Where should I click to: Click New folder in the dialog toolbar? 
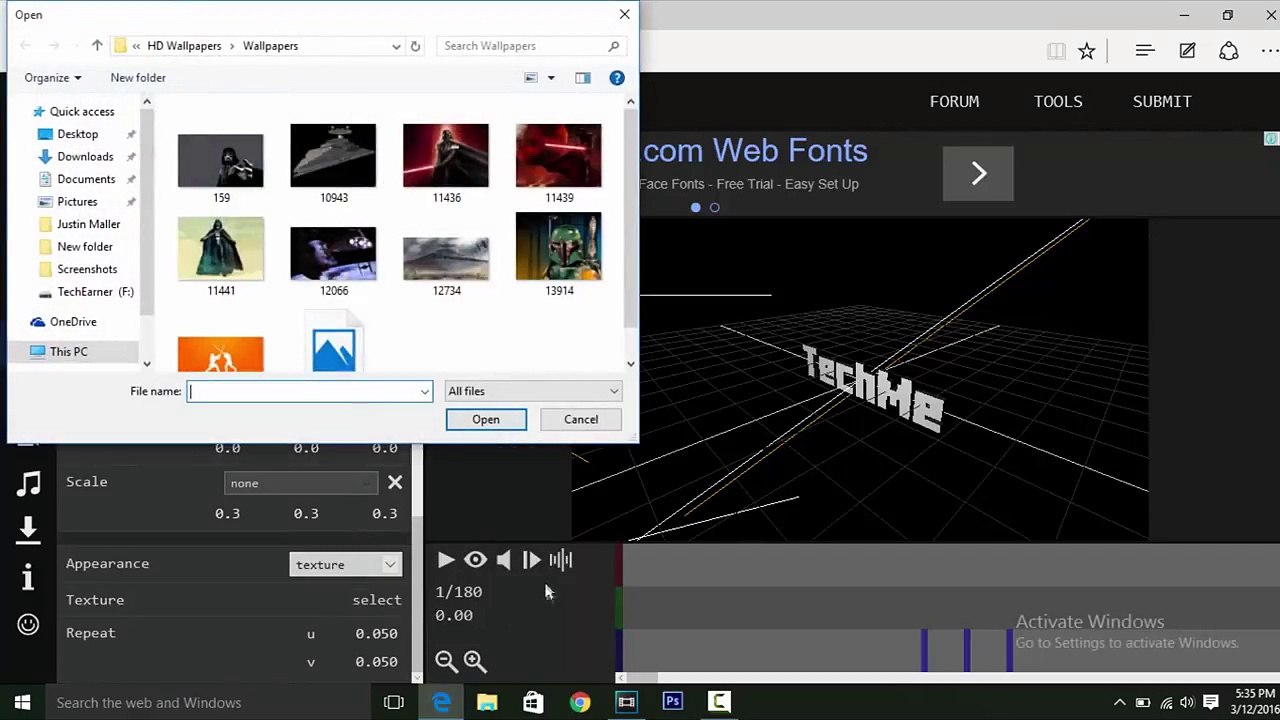[138, 78]
